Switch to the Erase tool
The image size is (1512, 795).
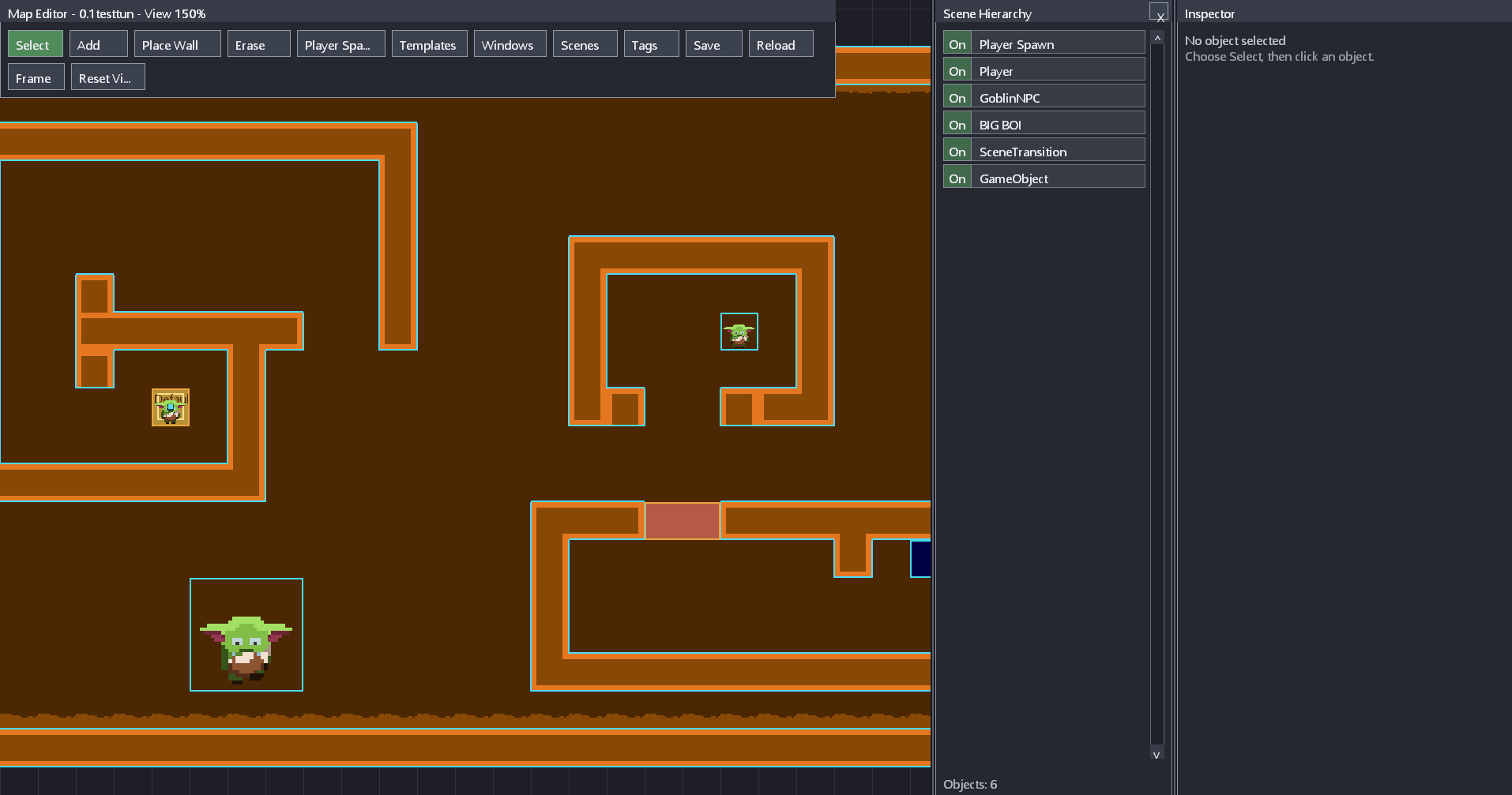pos(259,44)
